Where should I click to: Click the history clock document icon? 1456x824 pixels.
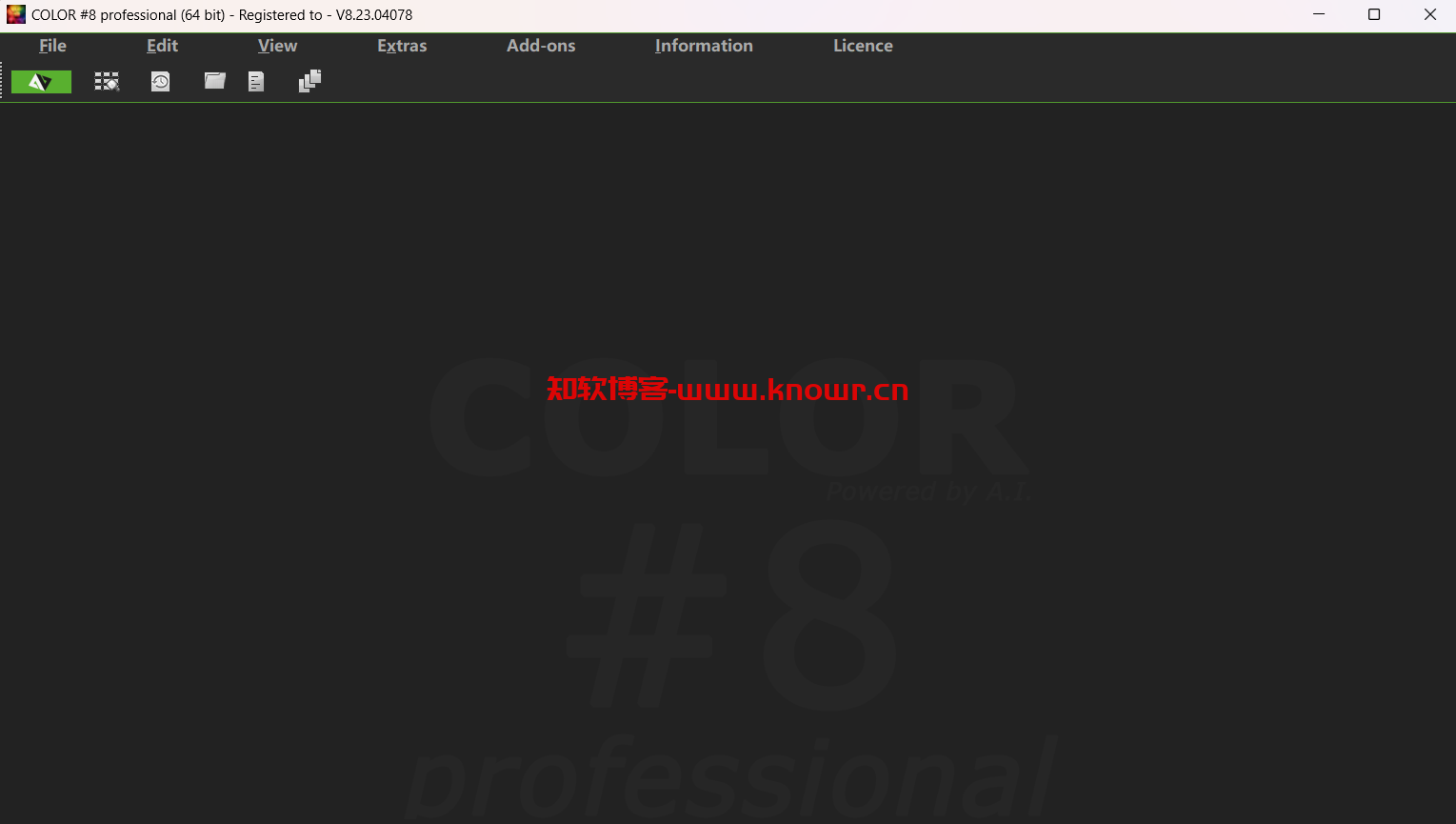coord(160,82)
